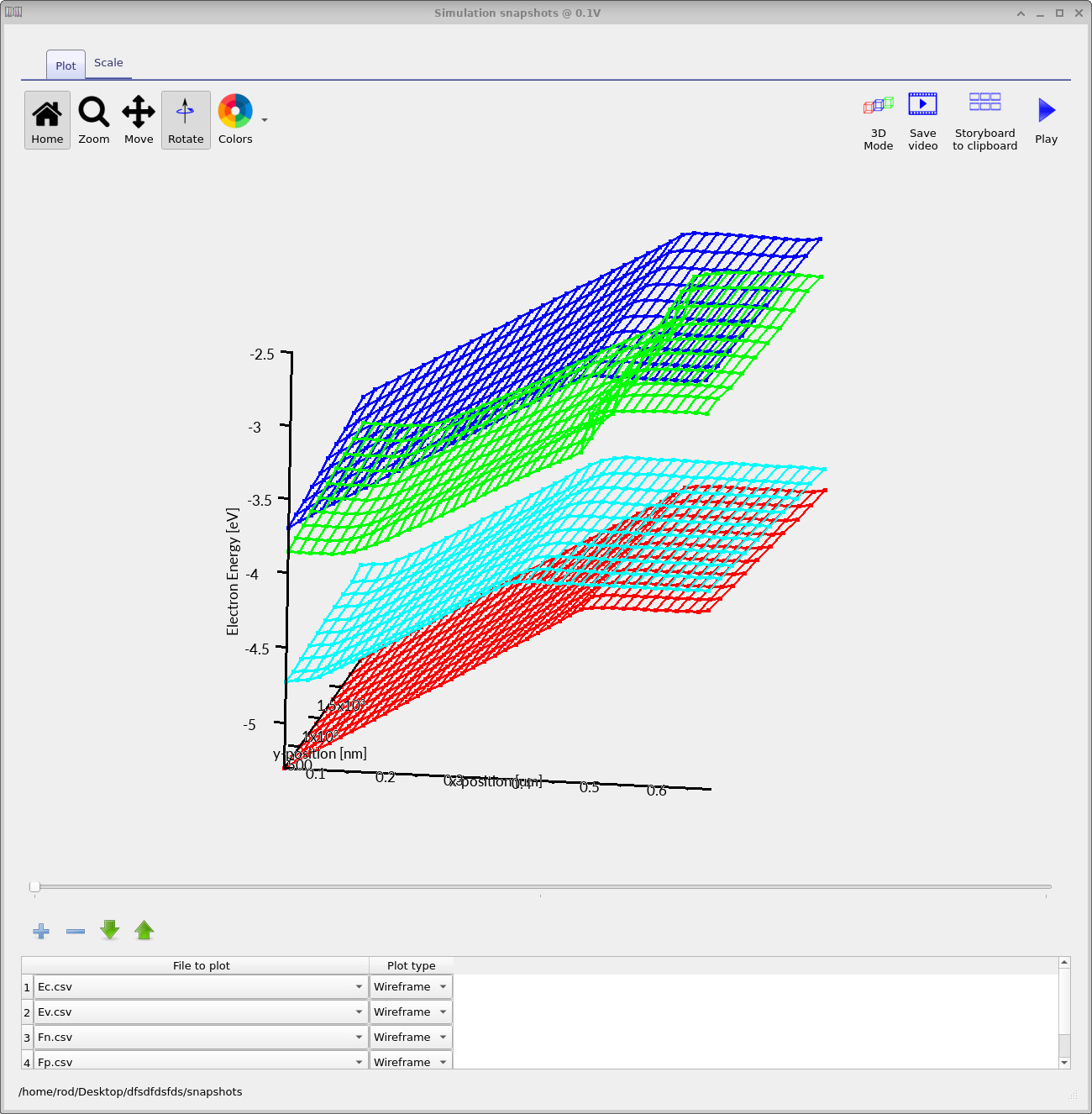Copy Storyboard to clipboard
1092x1114 pixels.
(x=985, y=121)
